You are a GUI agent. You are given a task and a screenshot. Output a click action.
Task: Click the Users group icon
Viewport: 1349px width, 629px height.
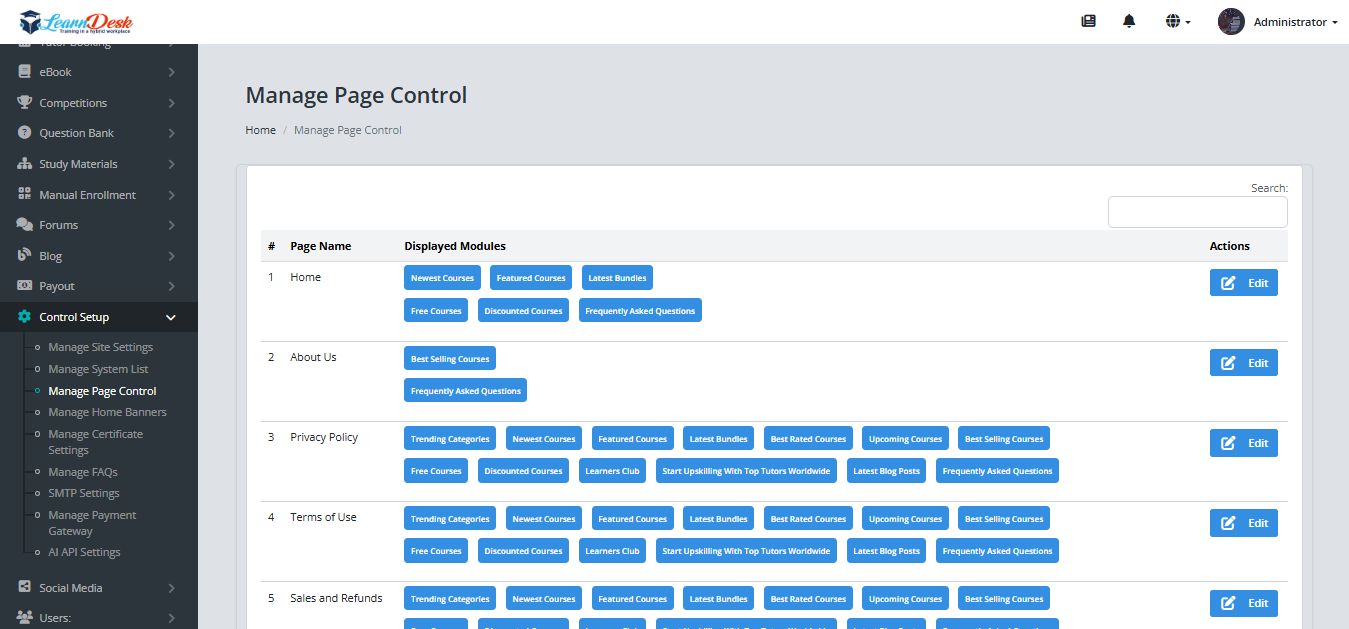pyautogui.click(x=25, y=618)
